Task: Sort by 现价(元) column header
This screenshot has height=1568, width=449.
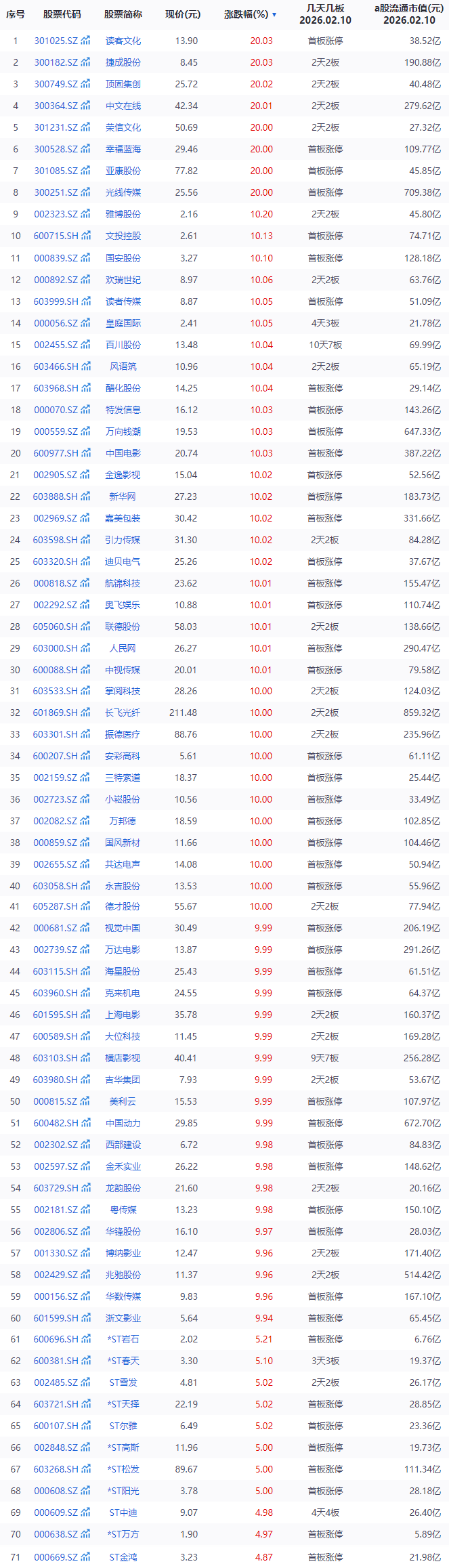Action: pos(183,14)
